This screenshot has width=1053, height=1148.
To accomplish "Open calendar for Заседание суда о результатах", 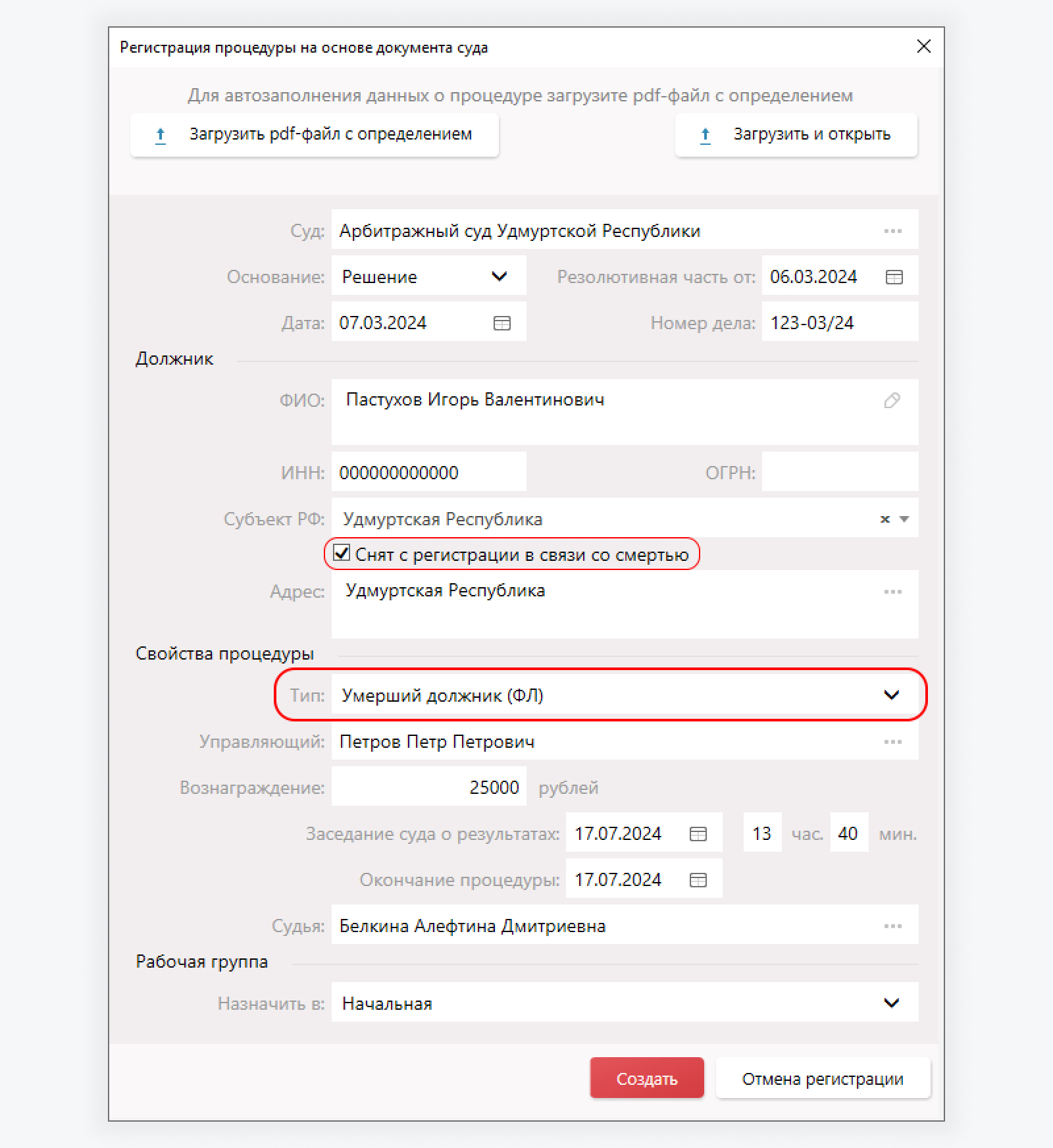I will pyautogui.click(x=698, y=834).
